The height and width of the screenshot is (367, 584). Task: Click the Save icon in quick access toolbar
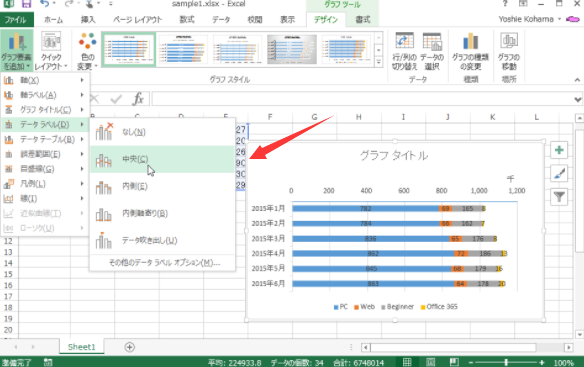pyautogui.click(x=26, y=4)
